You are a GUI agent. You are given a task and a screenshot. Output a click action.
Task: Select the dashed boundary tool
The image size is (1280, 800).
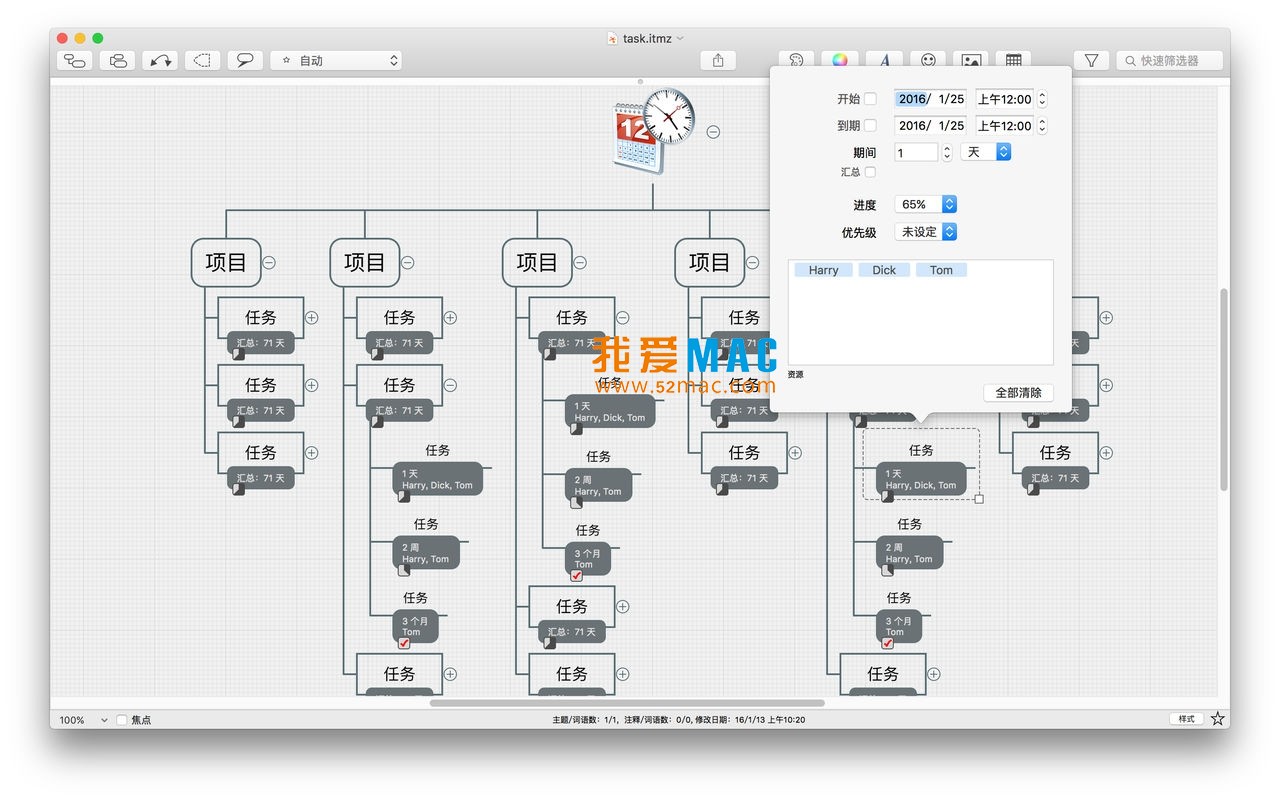pyautogui.click(x=203, y=61)
